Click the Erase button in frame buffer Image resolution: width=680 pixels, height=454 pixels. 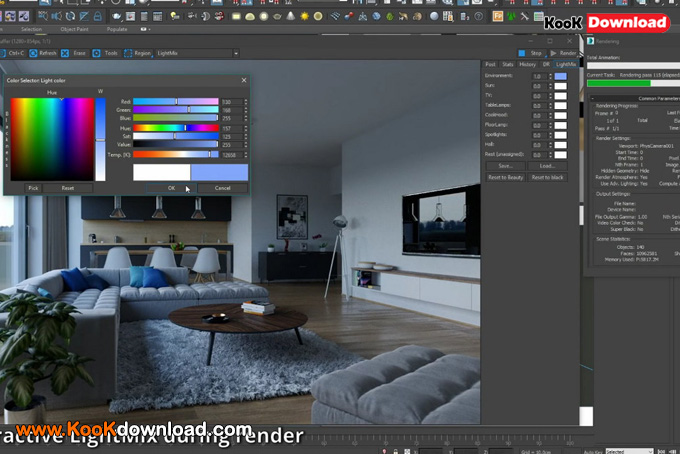75,53
